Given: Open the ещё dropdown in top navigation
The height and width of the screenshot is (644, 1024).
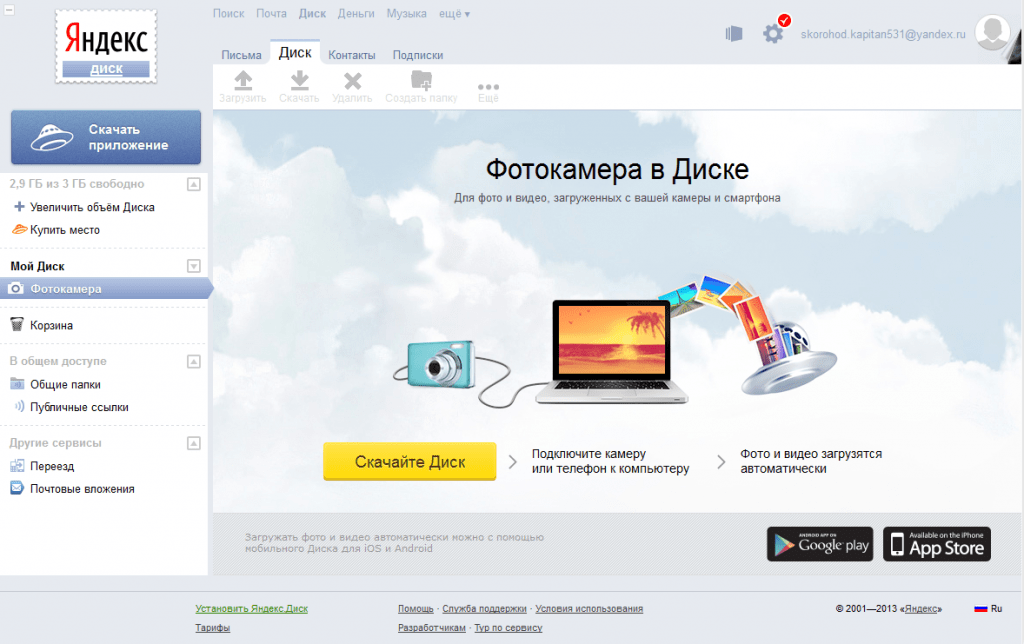Looking at the screenshot, I should (x=455, y=13).
